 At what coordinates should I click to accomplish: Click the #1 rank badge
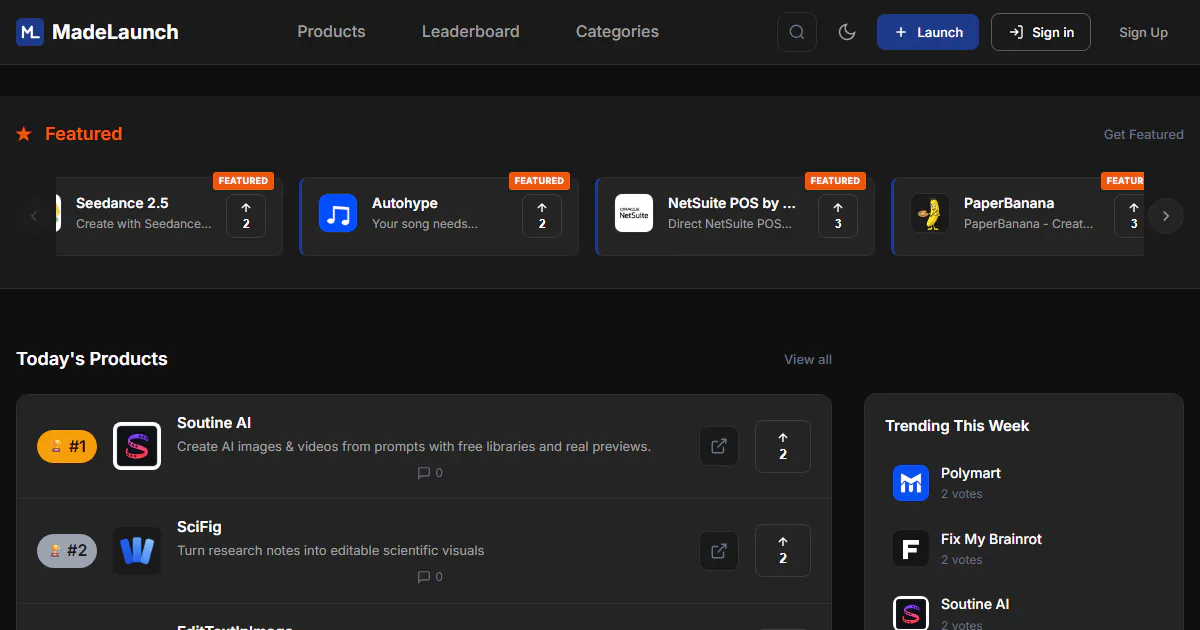(67, 446)
